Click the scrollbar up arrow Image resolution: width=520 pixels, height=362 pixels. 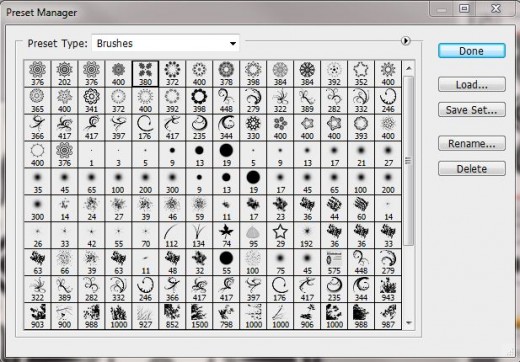(409, 68)
